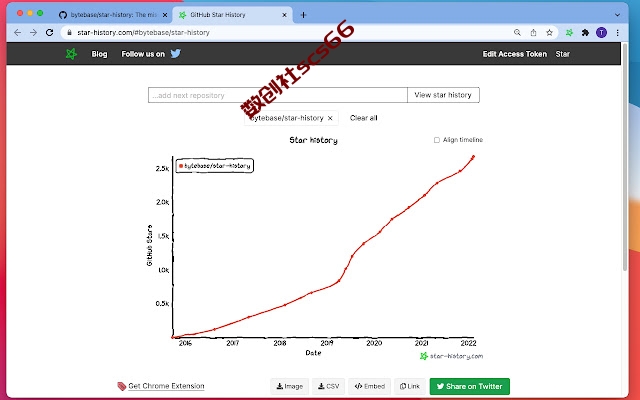
Task: Download the chart with the Image button
Action: (289, 386)
